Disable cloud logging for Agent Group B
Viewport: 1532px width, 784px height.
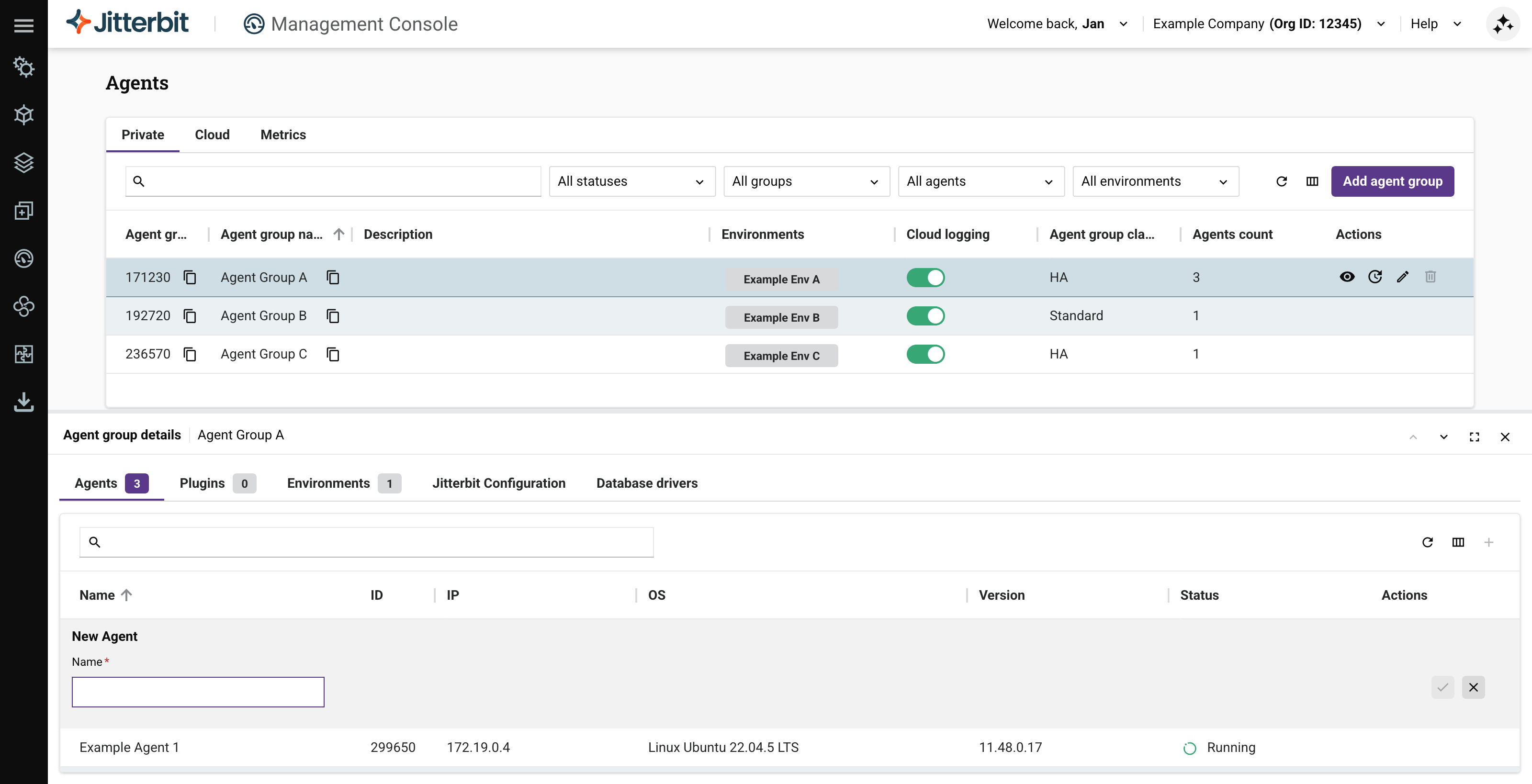click(x=925, y=316)
